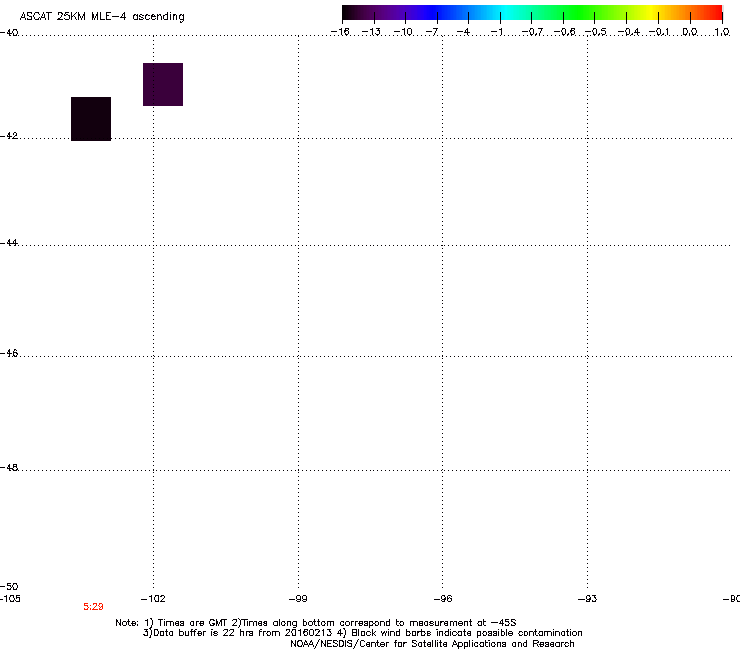740x650 pixels.
Task: Click the -42 latitude label
Action: (x=9, y=135)
